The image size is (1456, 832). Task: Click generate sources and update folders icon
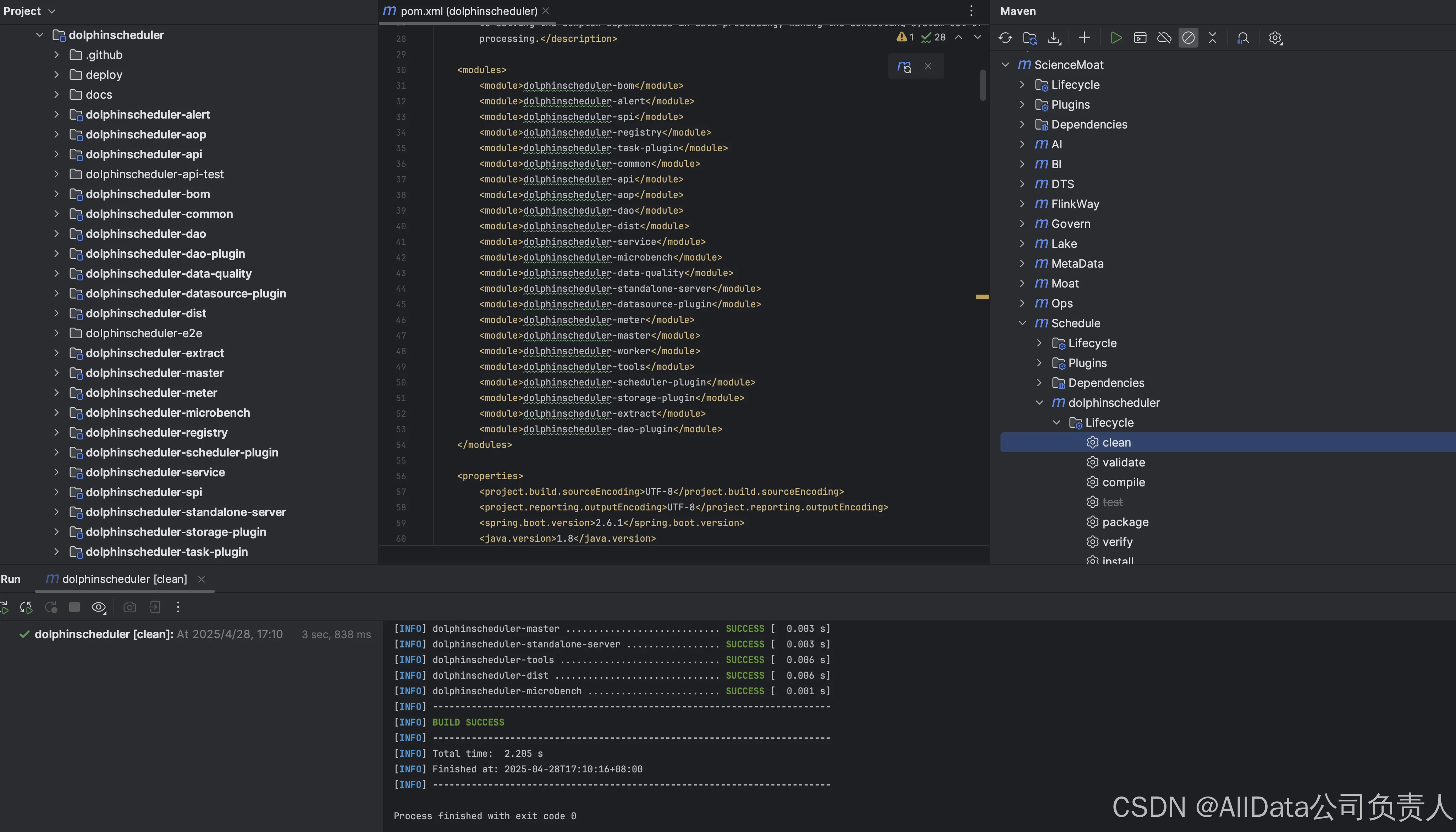(1030, 38)
